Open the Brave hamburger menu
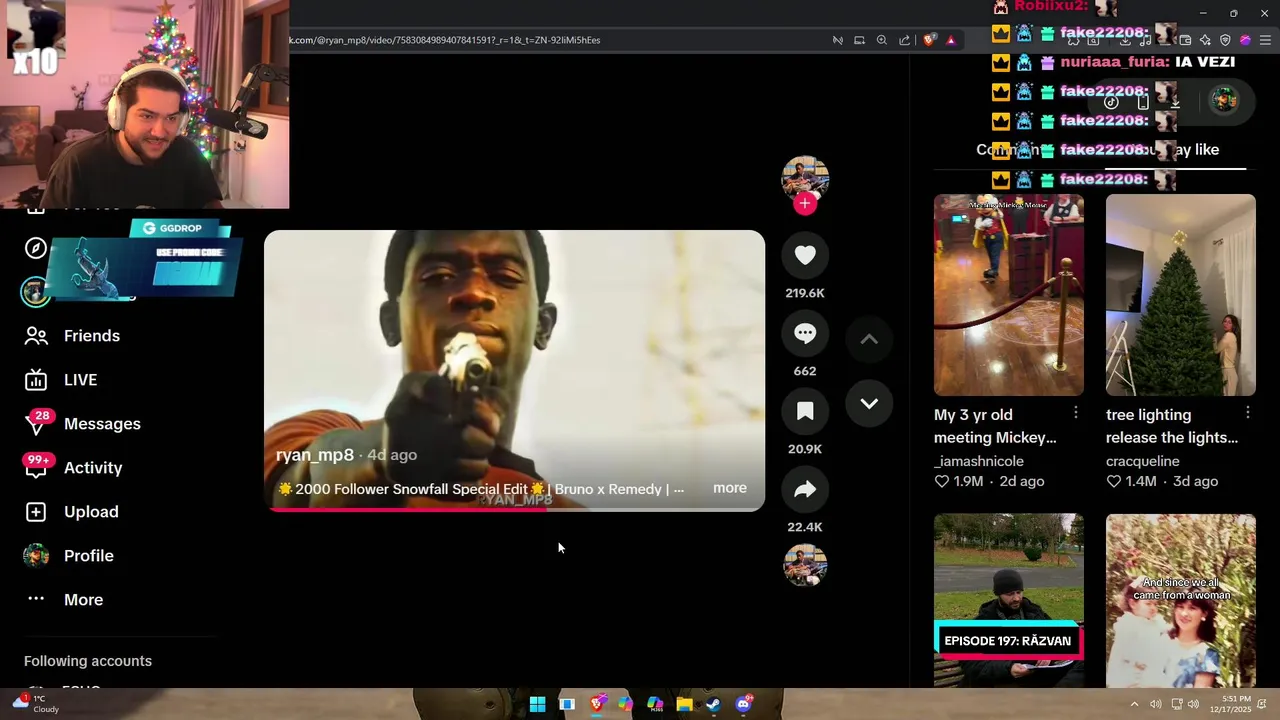 pyautogui.click(x=1265, y=40)
